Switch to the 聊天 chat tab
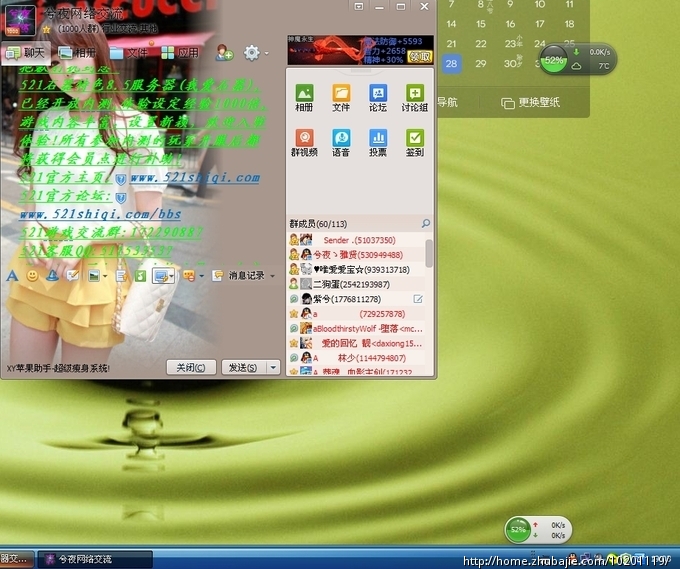 [x=26, y=52]
